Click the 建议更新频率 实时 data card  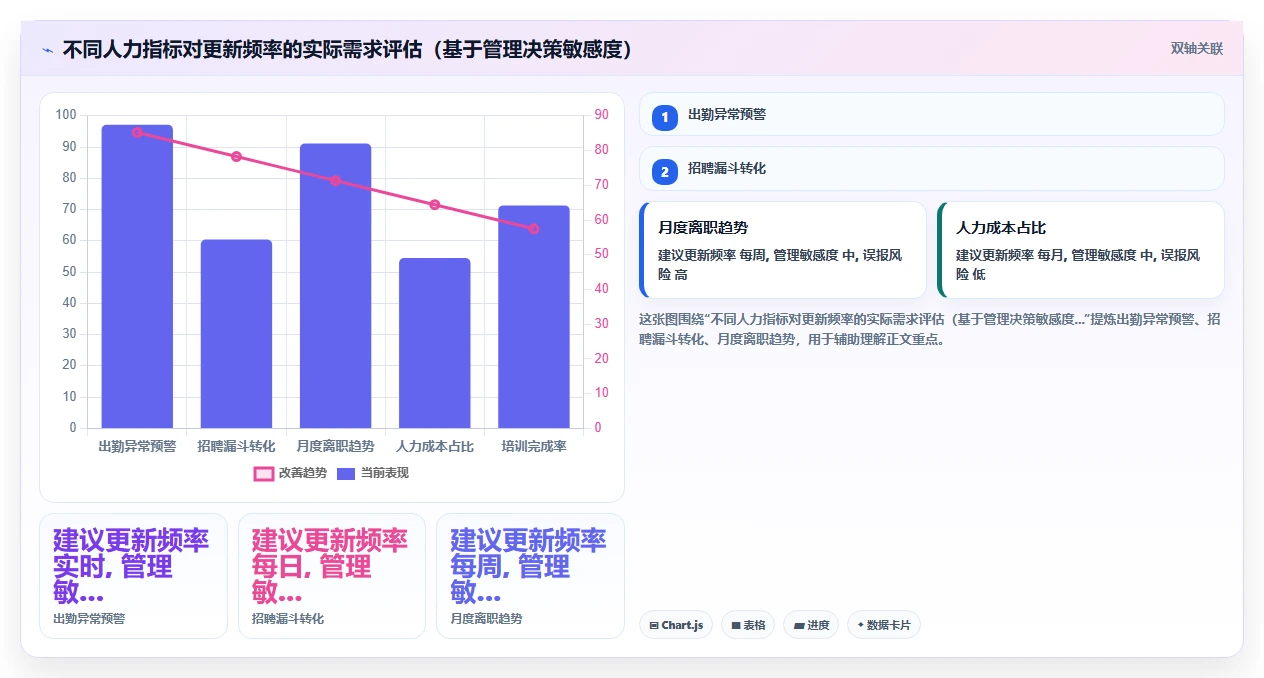tap(133, 576)
